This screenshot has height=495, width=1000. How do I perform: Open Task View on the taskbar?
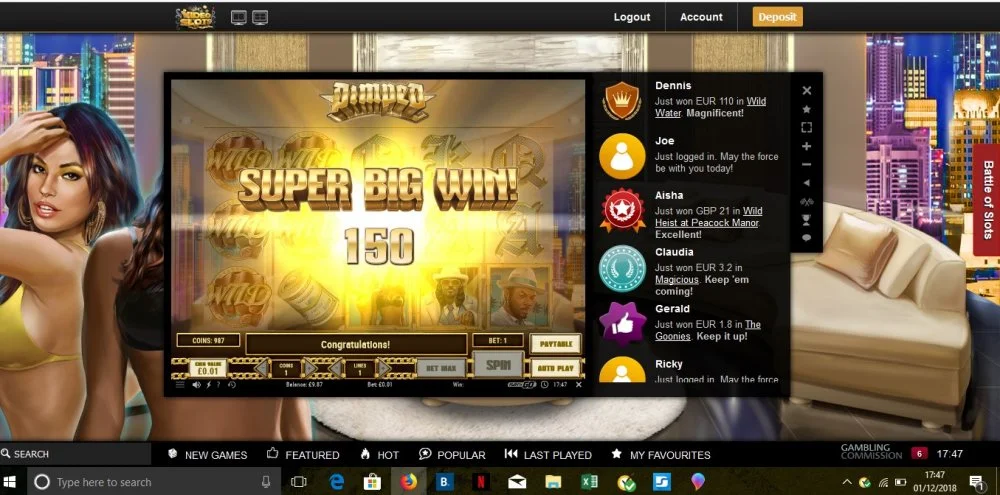click(299, 482)
